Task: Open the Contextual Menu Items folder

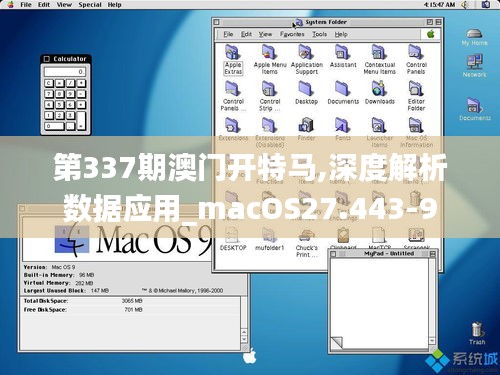Action: [x=379, y=53]
